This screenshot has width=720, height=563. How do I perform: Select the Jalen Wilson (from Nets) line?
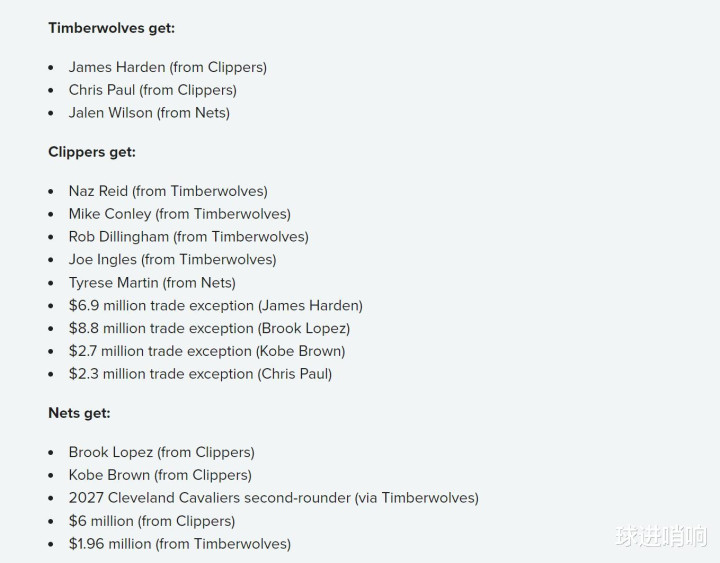point(149,113)
